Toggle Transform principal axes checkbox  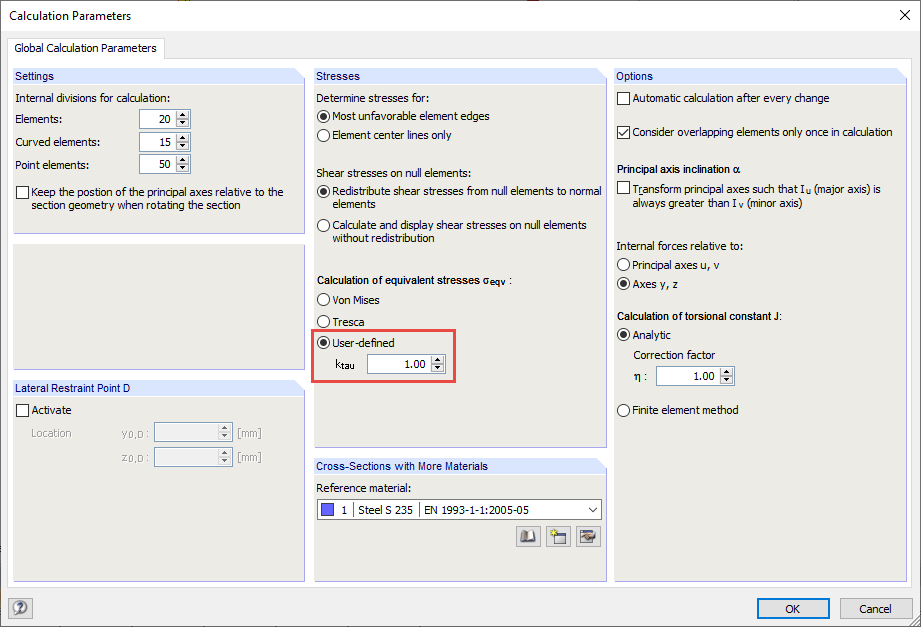[x=623, y=189]
